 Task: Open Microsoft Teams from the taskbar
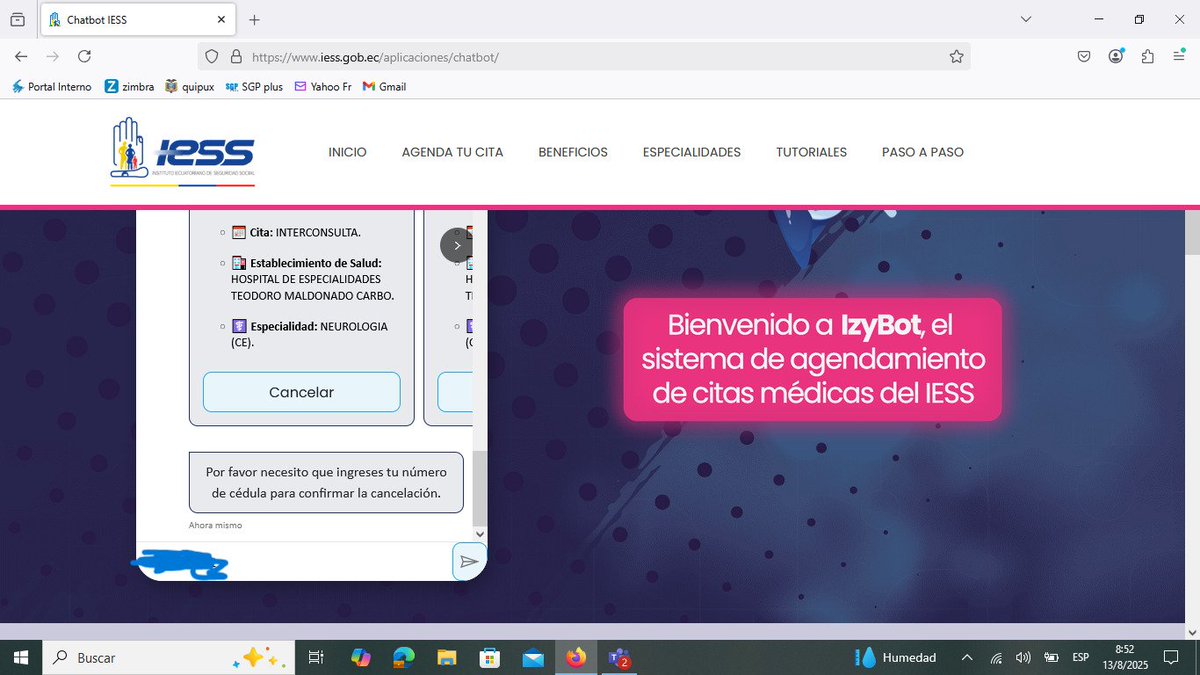pos(619,657)
